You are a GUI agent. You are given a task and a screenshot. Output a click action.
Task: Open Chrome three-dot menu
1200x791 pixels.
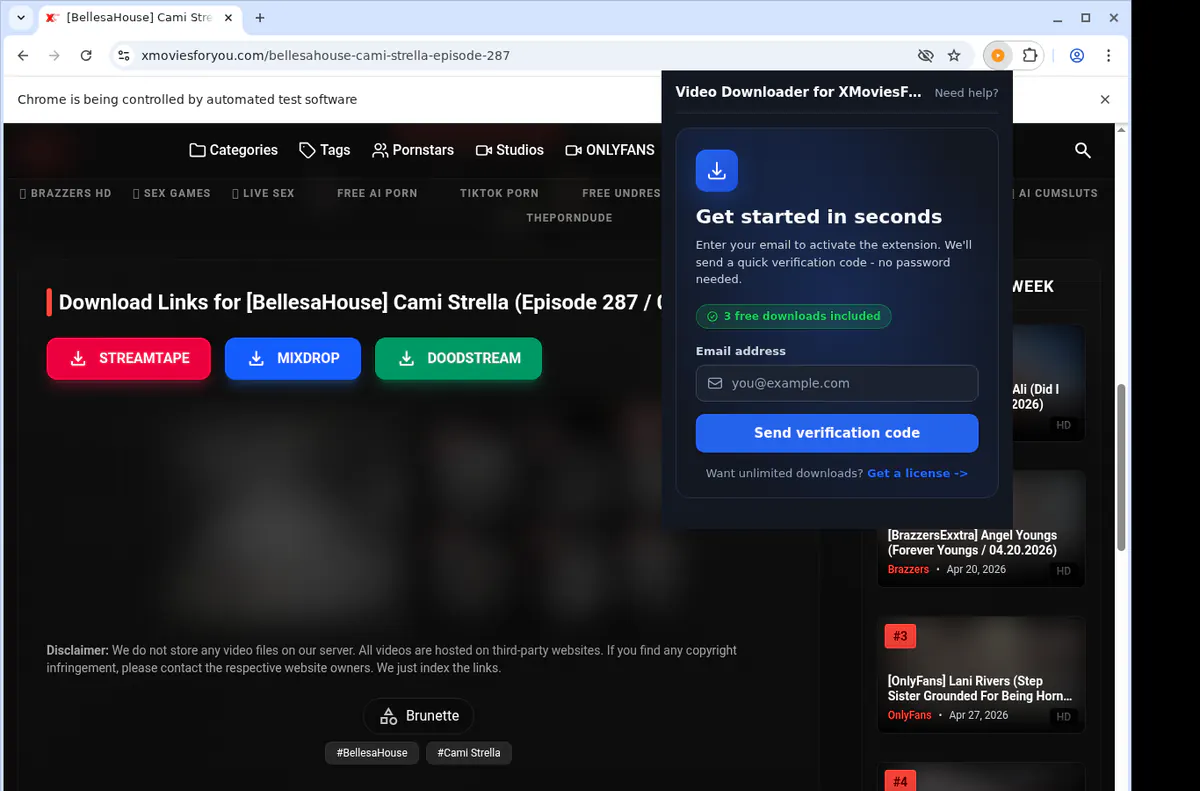coord(1109,56)
